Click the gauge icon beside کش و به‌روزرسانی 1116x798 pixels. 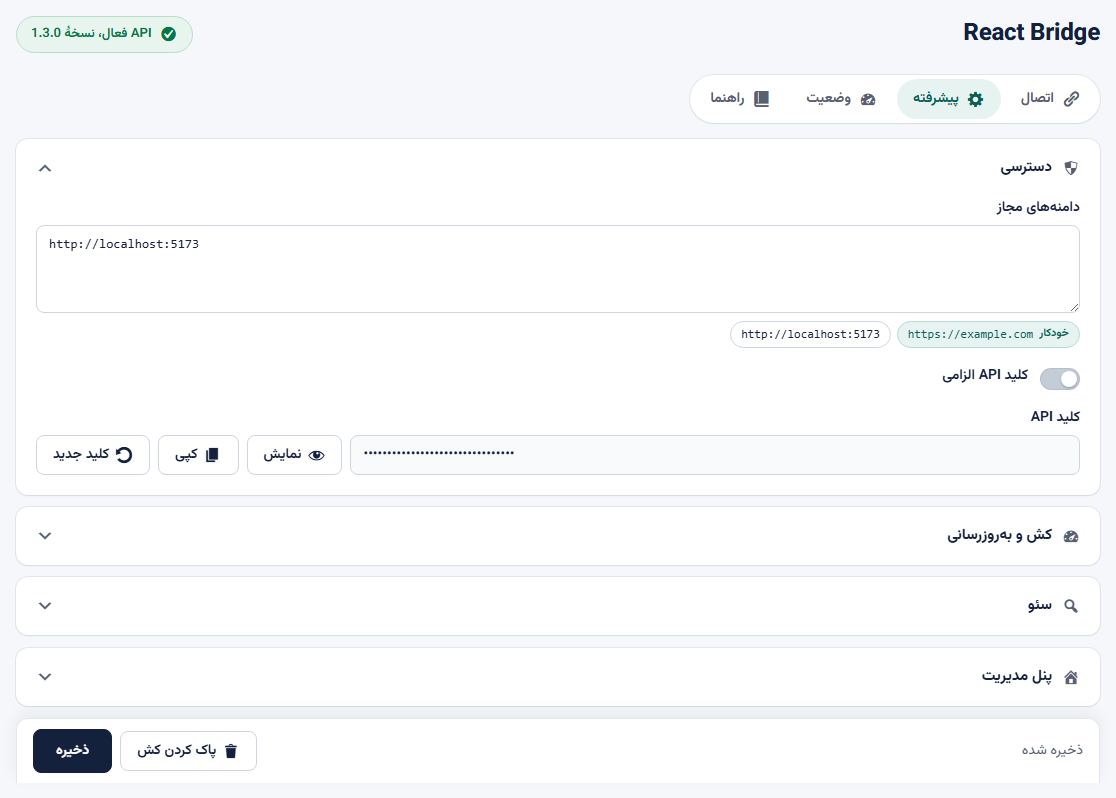point(1070,537)
